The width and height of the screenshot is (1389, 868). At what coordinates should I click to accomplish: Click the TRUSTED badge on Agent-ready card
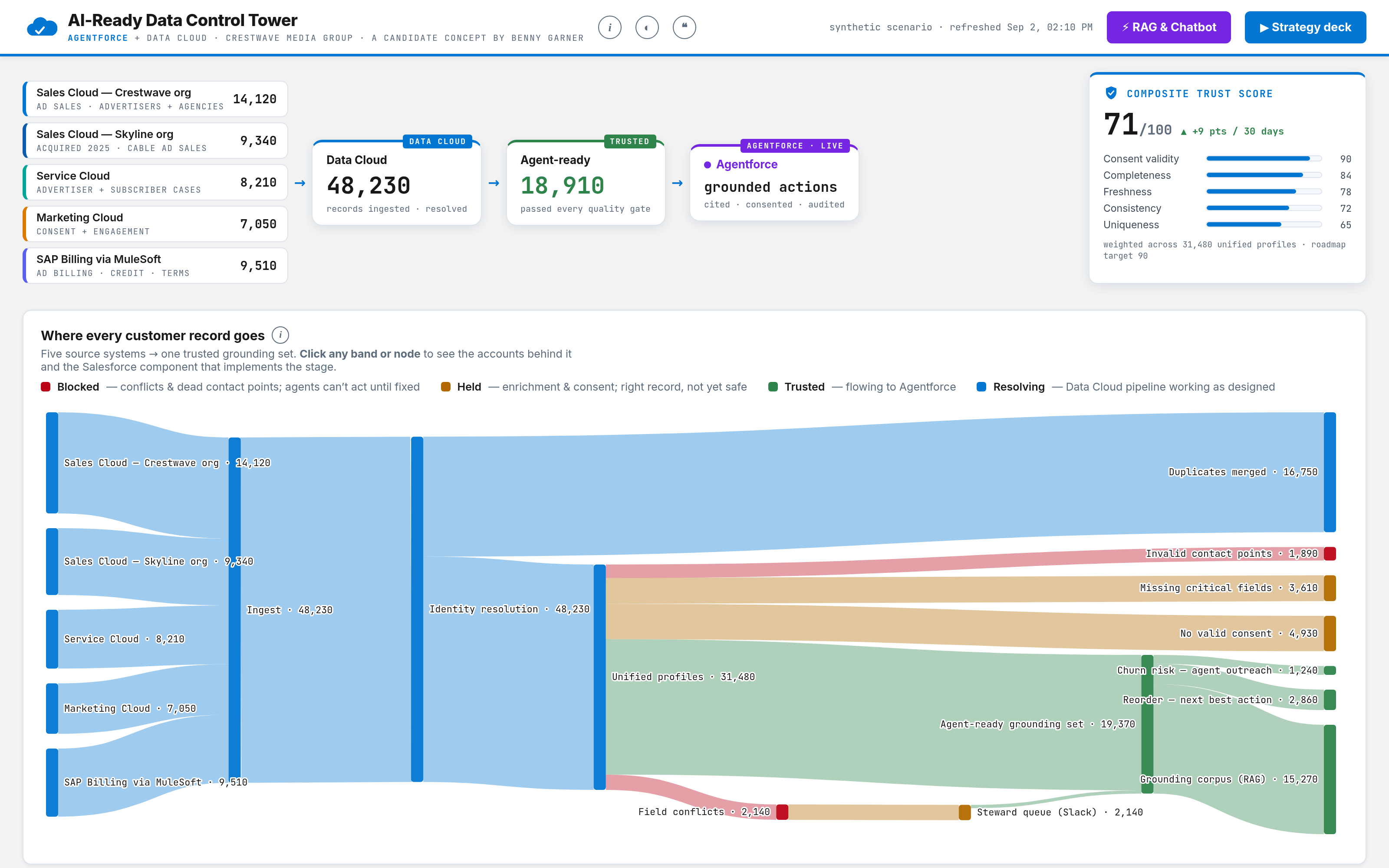(630, 141)
